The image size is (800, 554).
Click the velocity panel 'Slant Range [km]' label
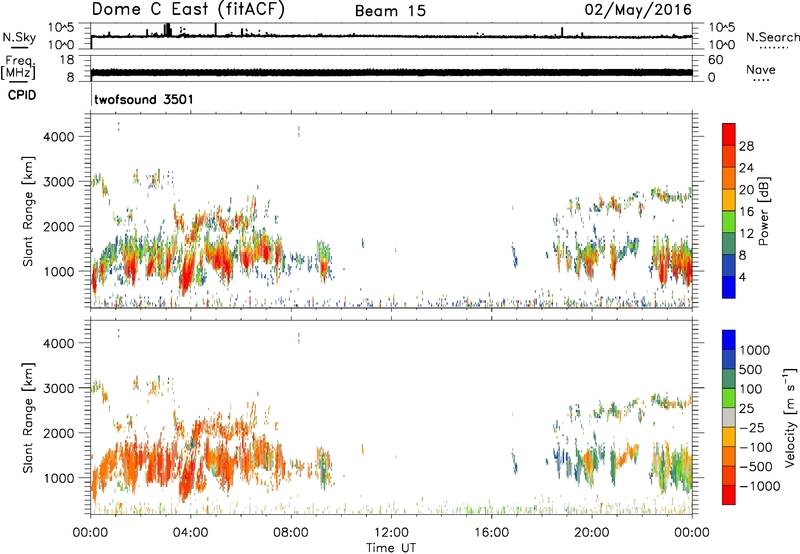pos(28,418)
